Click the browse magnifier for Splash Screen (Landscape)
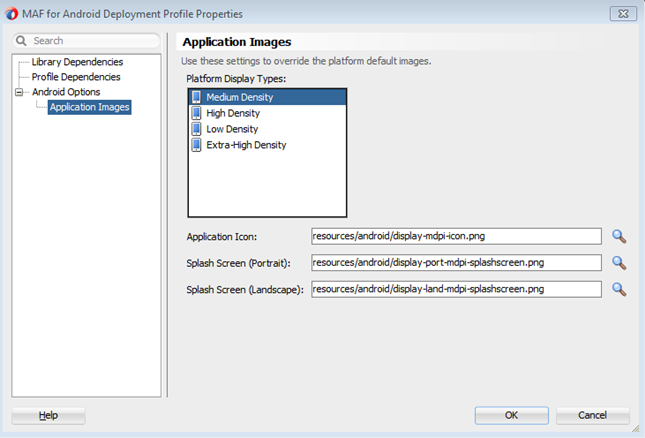 pos(619,290)
